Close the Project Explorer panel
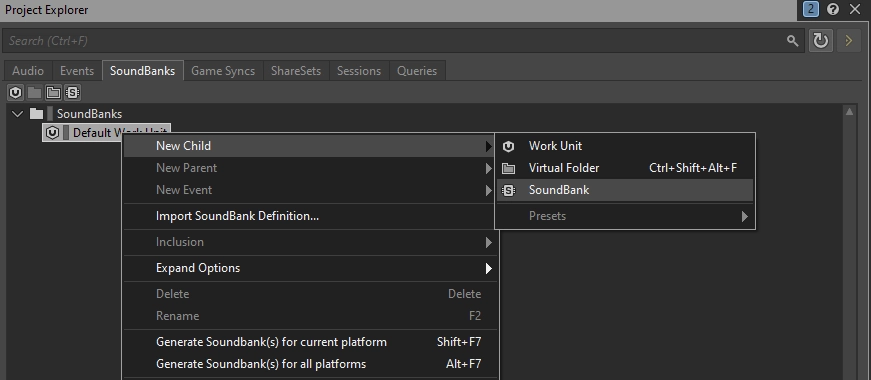The height and width of the screenshot is (380, 871). click(854, 9)
